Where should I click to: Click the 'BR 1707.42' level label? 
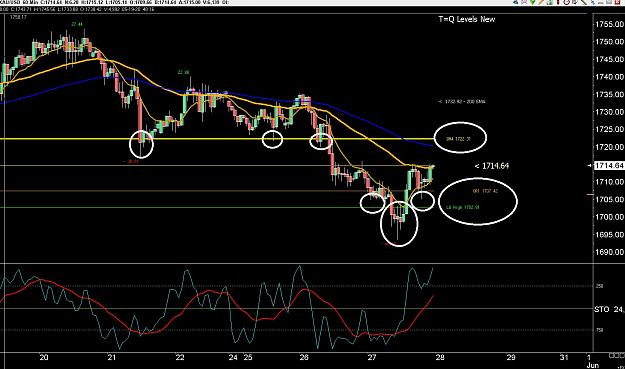[485, 191]
